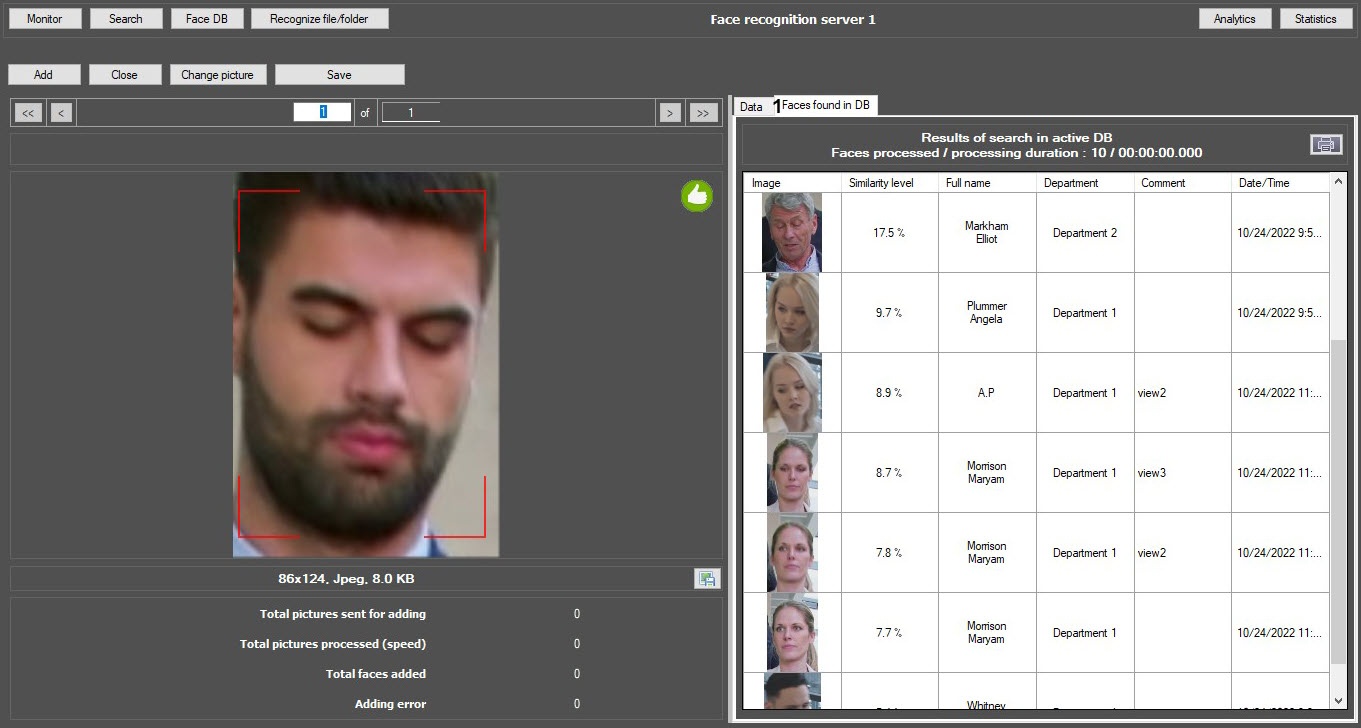Click the green thumbs-up icon

point(697,196)
